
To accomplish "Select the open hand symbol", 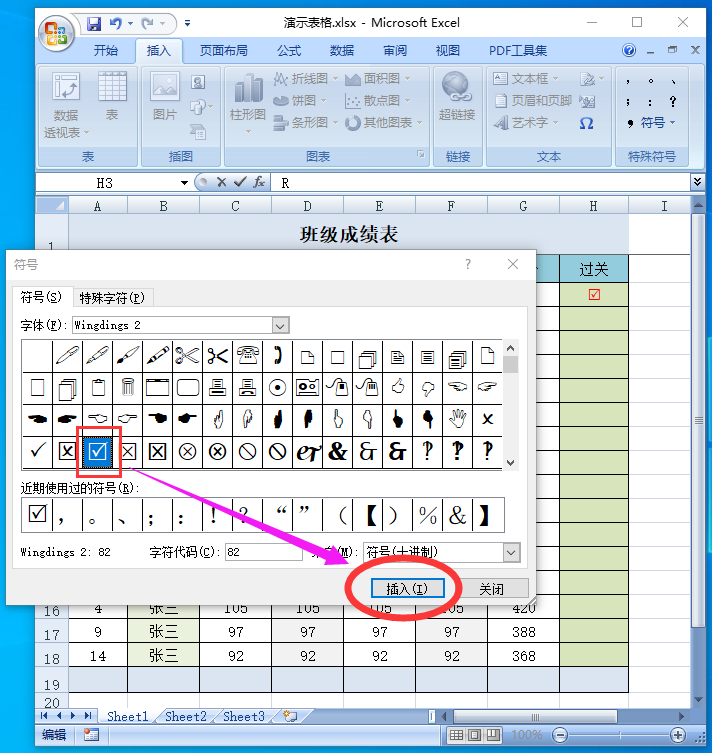I will [x=458, y=419].
